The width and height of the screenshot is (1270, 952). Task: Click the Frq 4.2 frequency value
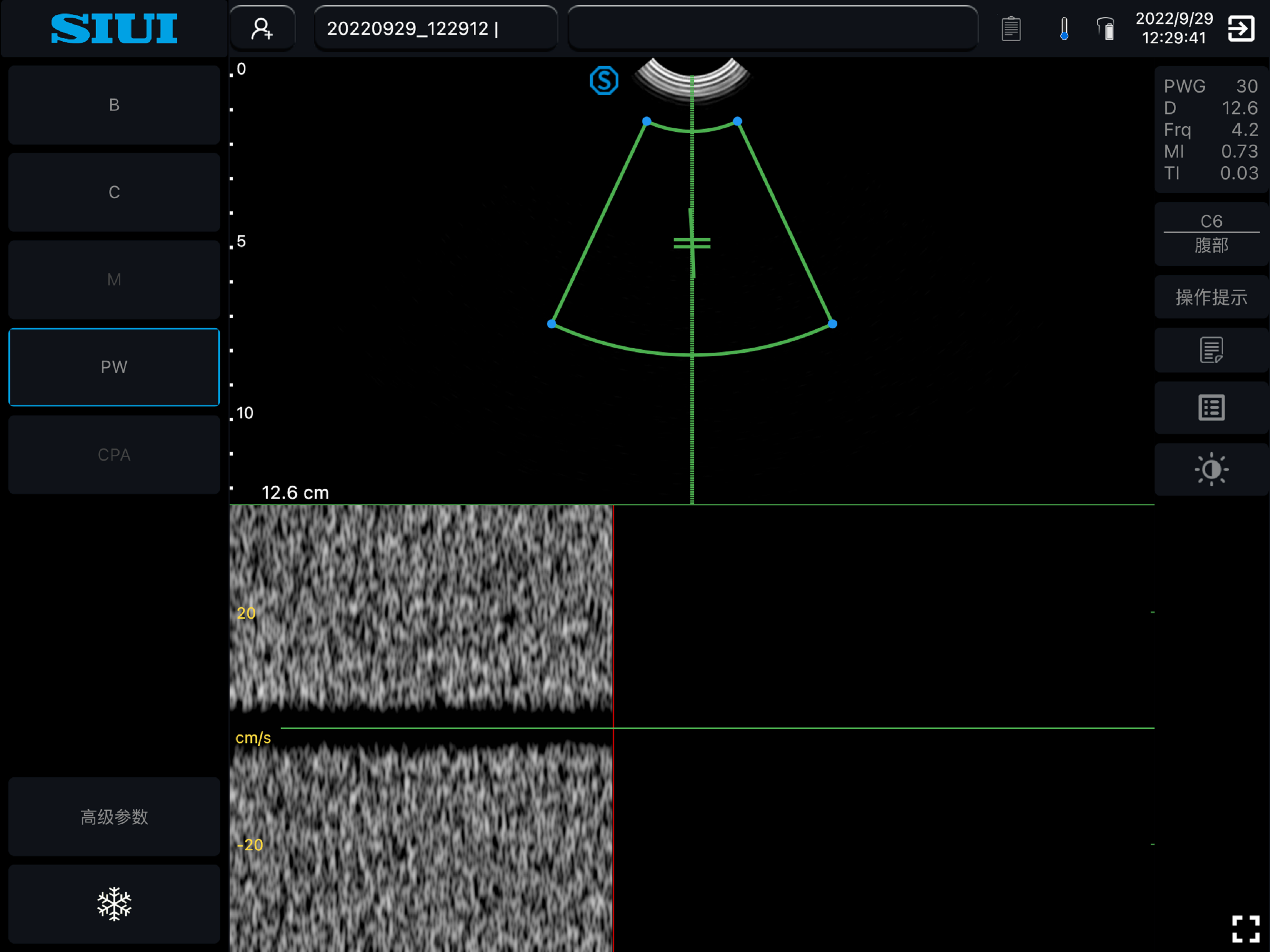(x=1211, y=130)
